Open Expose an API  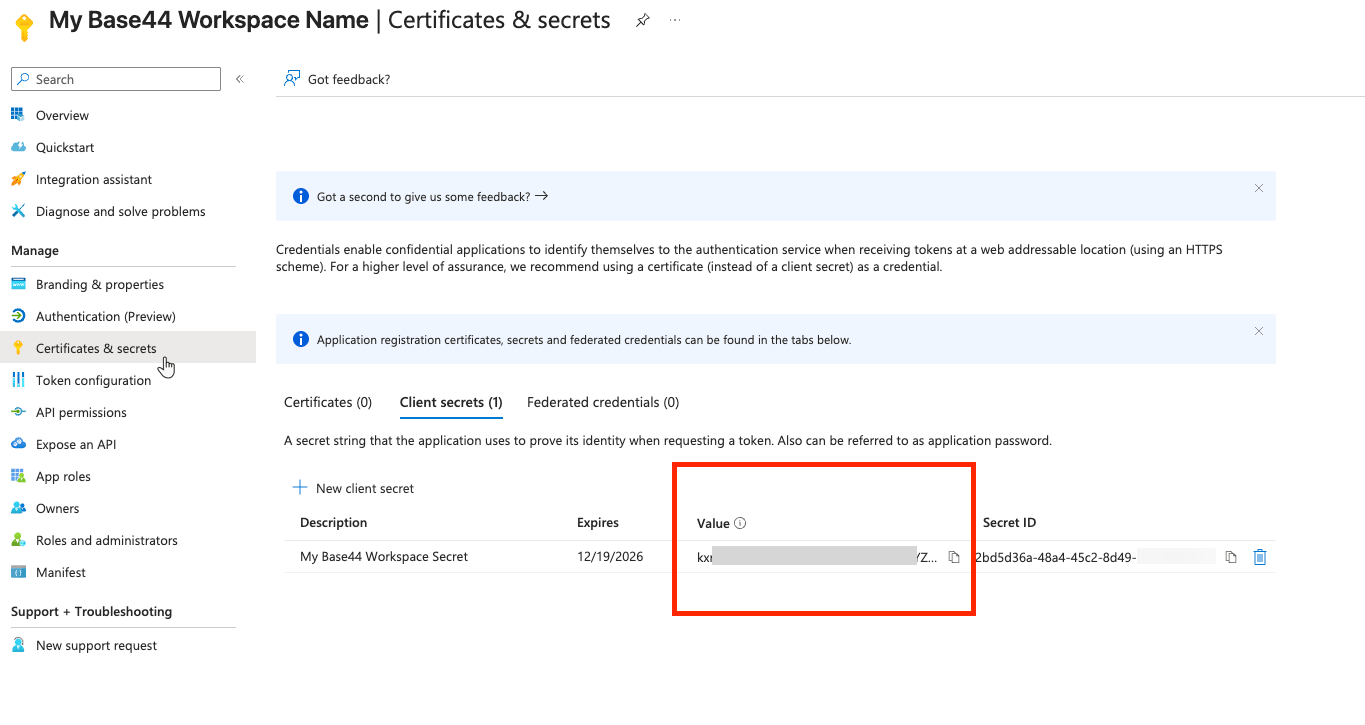click(x=76, y=444)
